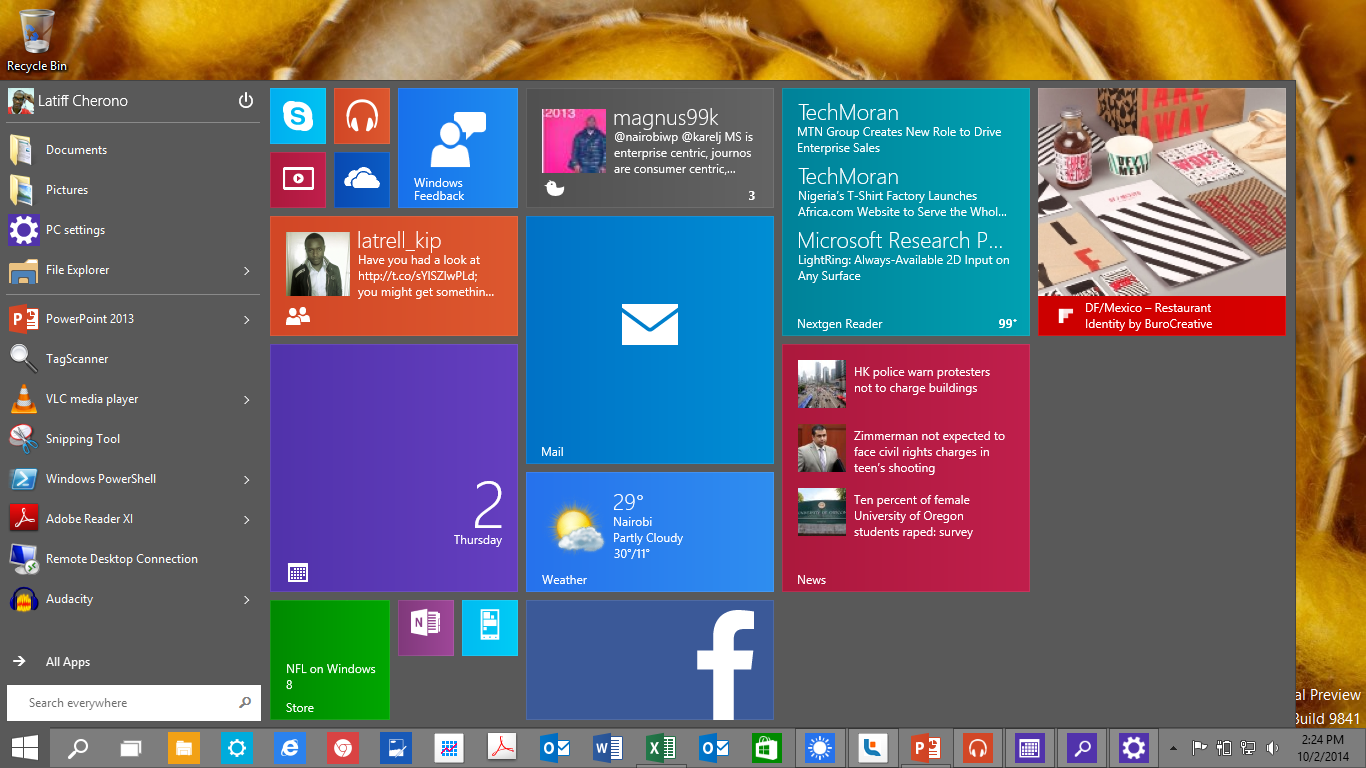Expand the File Explorer jump list arrow

[246, 270]
